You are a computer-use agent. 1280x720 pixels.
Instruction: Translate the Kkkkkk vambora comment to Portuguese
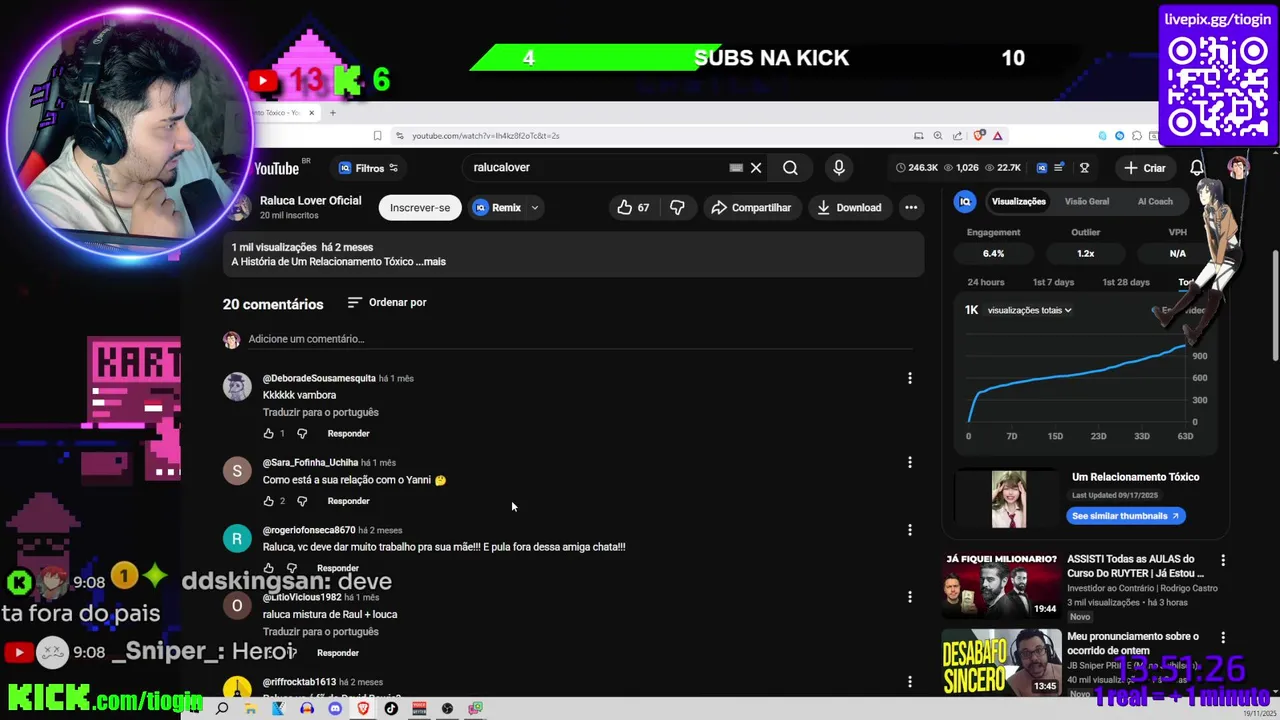(321, 412)
